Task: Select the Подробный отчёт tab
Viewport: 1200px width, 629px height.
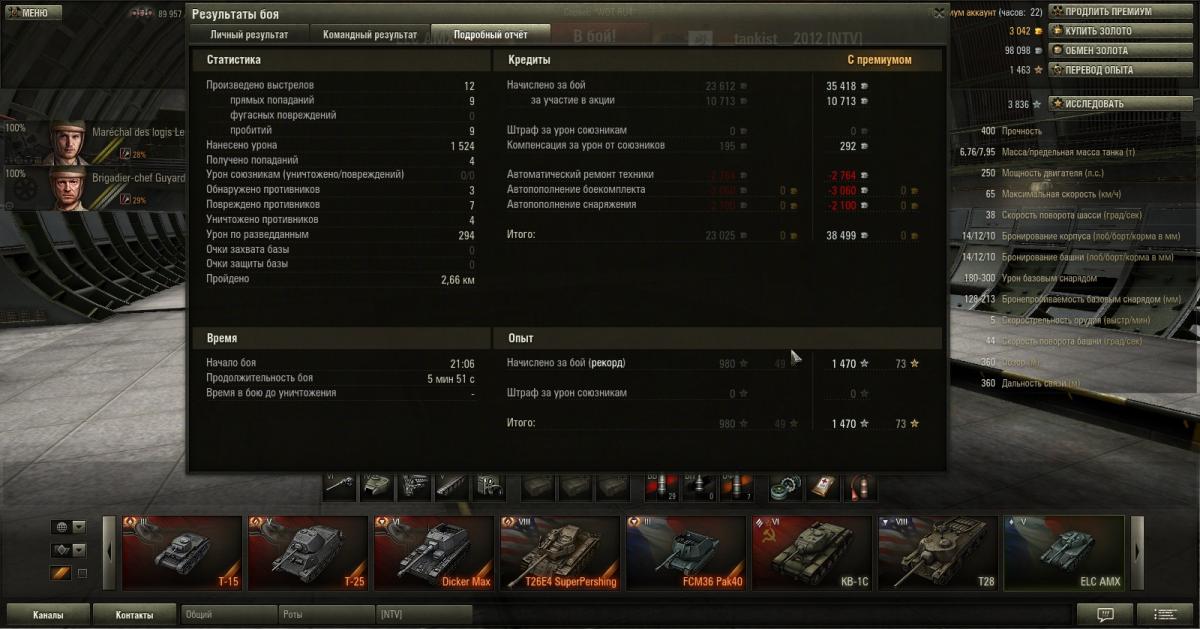Action: point(490,34)
